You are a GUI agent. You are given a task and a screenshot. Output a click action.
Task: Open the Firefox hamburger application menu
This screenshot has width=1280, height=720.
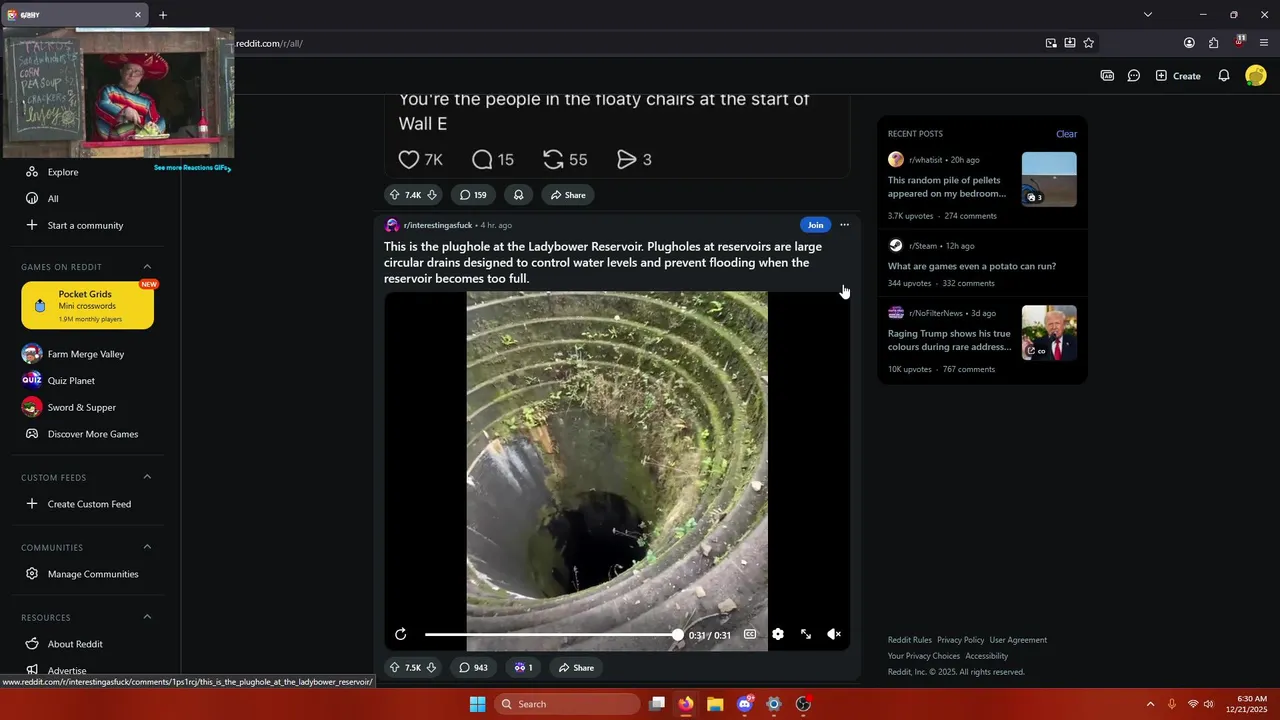tap(1264, 43)
